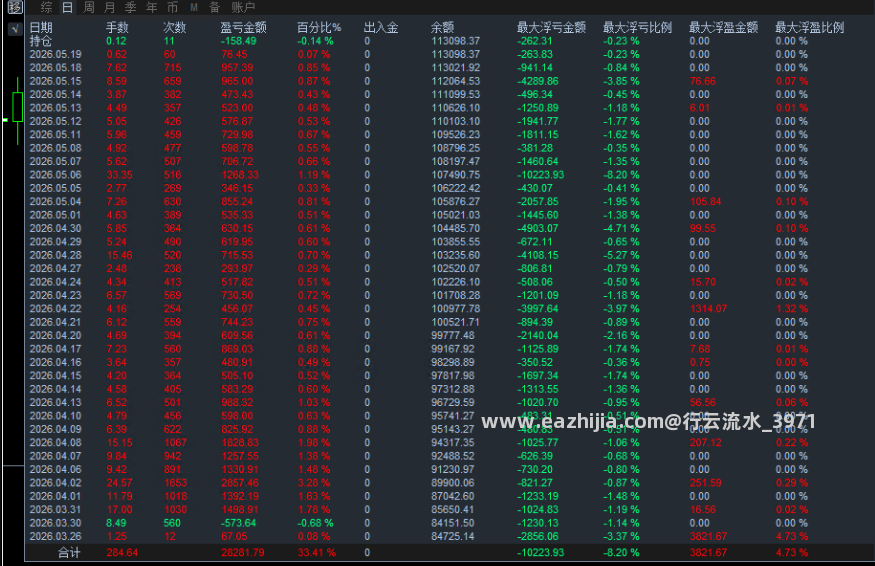Click the floating loss -4289.86
Viewport: 875px width, 566px height.
click(x=537, y=81)
